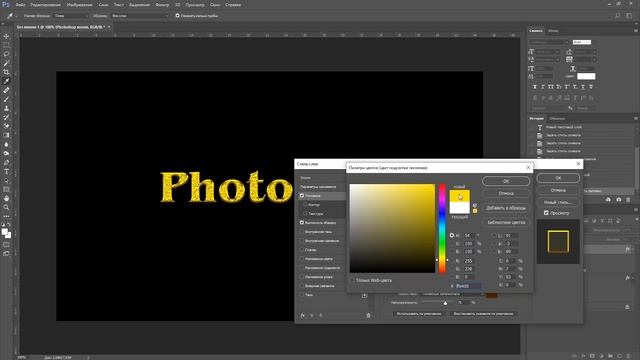The width and height of the screenshot is (640, 360).
Task: Switch to the Абзац tab
Action: (553, 31)
